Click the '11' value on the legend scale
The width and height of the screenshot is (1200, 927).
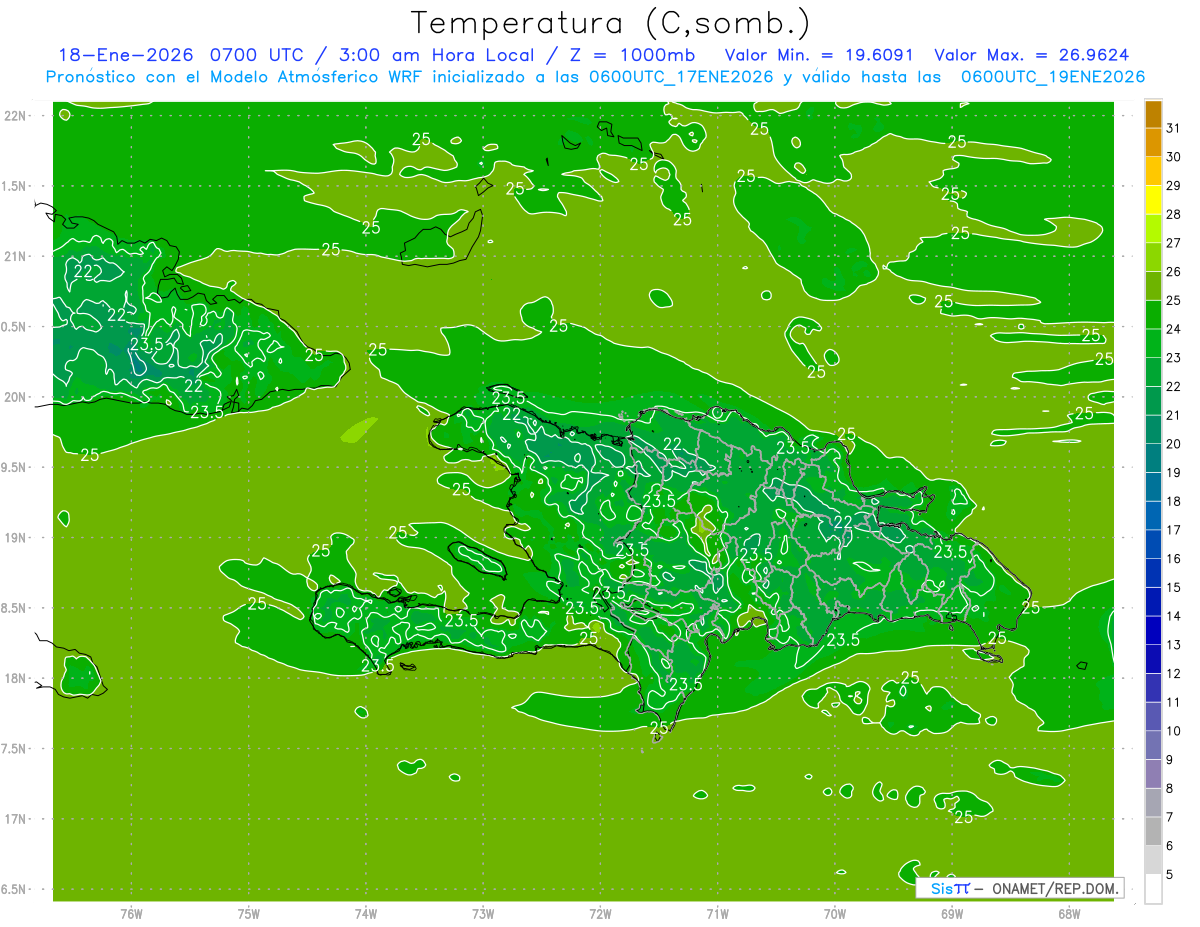(x=1174, y=702)
